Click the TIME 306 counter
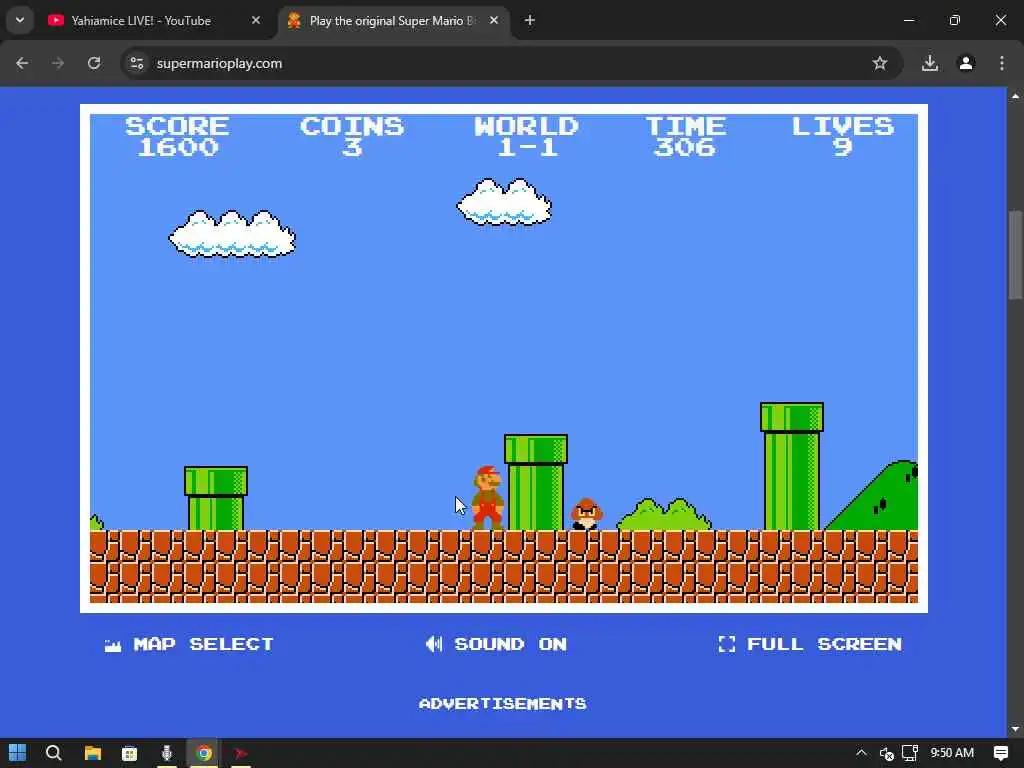 686,136
